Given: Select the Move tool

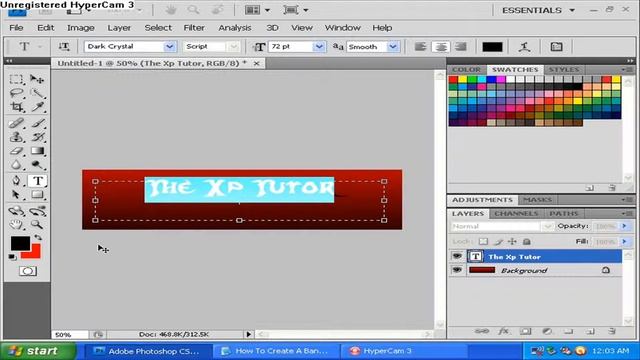Looking at the screenshot, I should tap(37, 79).
